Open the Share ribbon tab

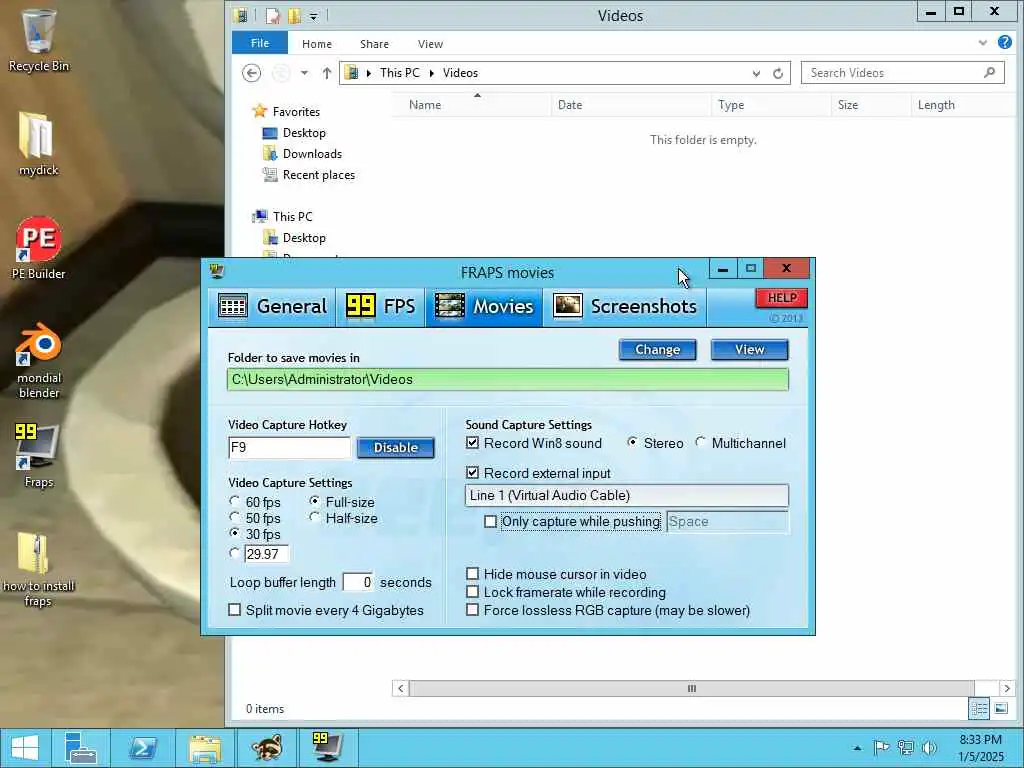(x=374, y=44)
